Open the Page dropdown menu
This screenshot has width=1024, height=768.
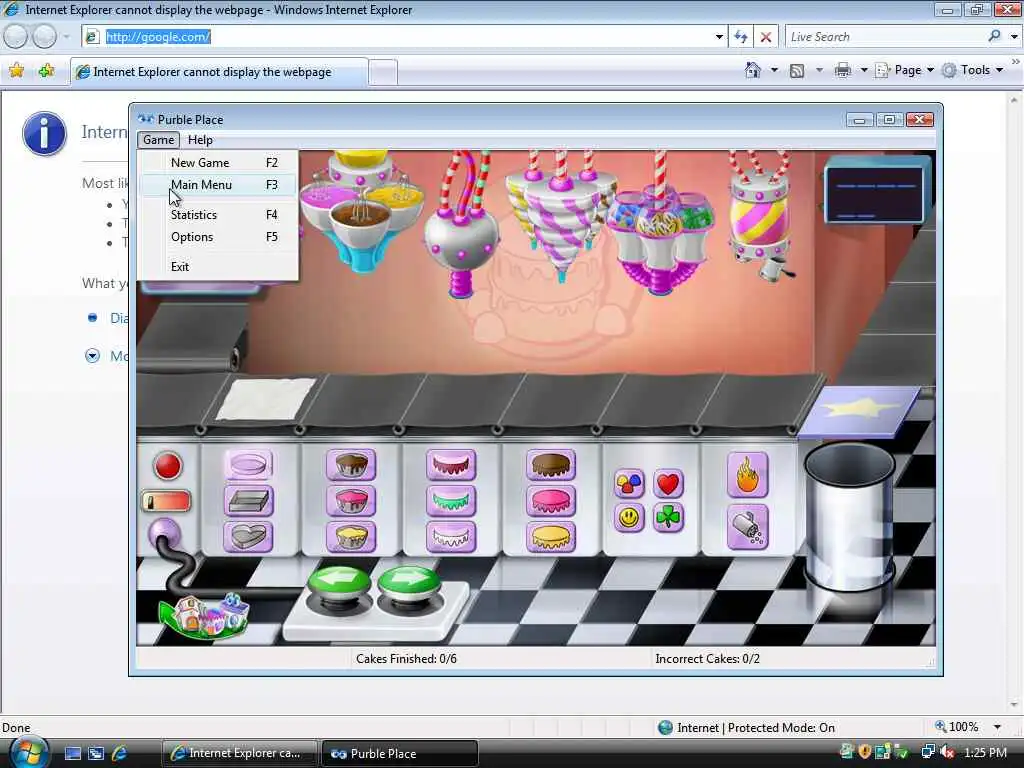pyautogui.click(x=905, y=70)
